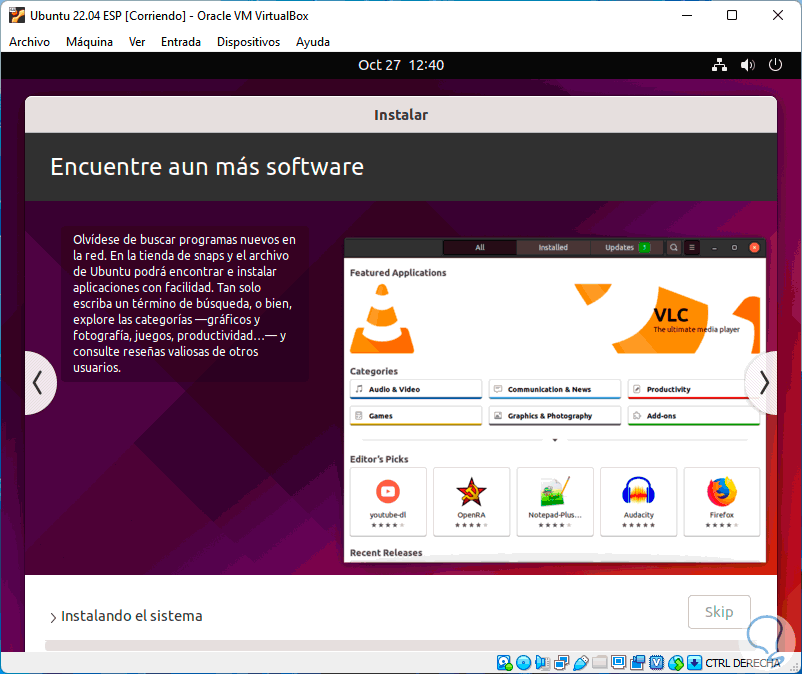The image size is (802, 674).
Task: Expand more categories with the small arrow
Action: click(x=554, y=440)
